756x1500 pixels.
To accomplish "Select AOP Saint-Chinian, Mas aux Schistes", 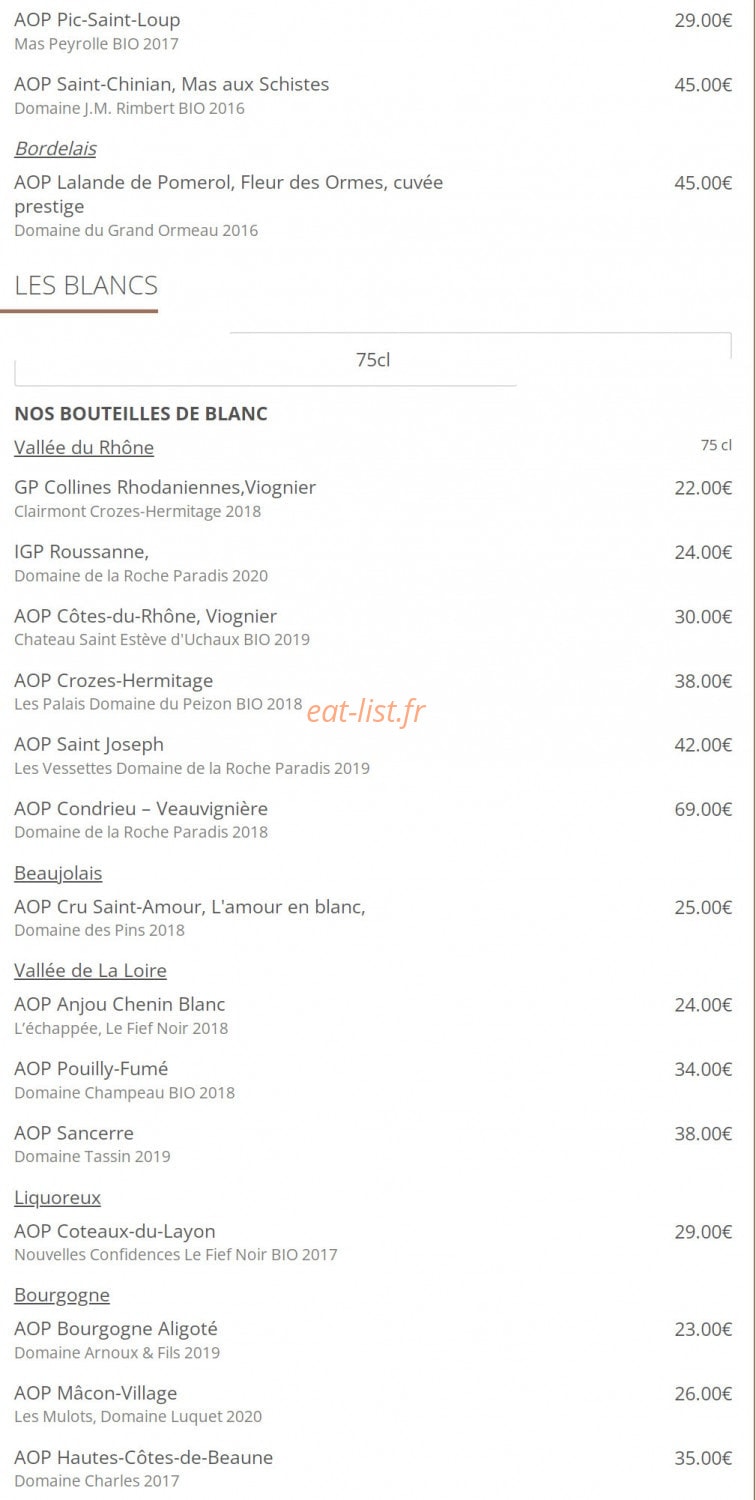I will coord(373,95).
